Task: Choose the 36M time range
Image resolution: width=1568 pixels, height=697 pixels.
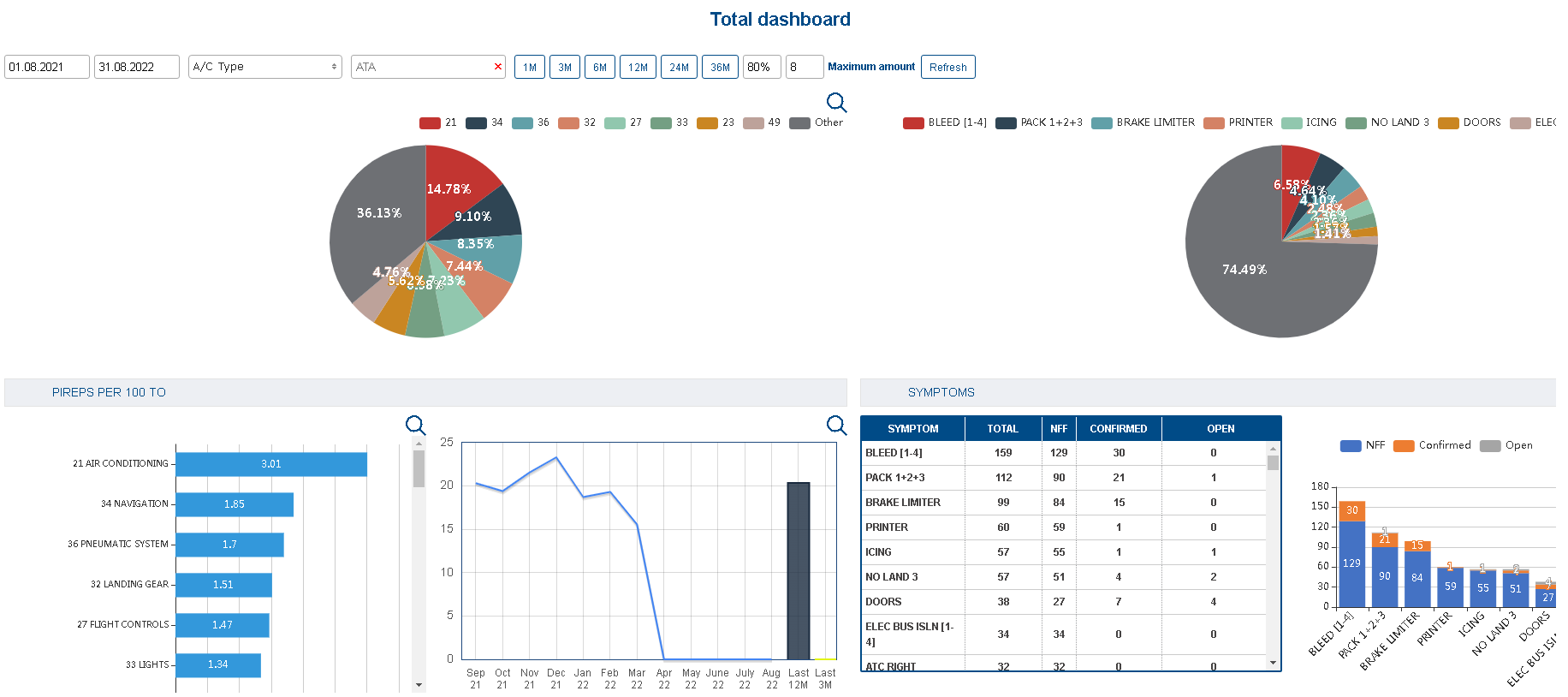Action: pyautogui.click(x=720, y=67)
